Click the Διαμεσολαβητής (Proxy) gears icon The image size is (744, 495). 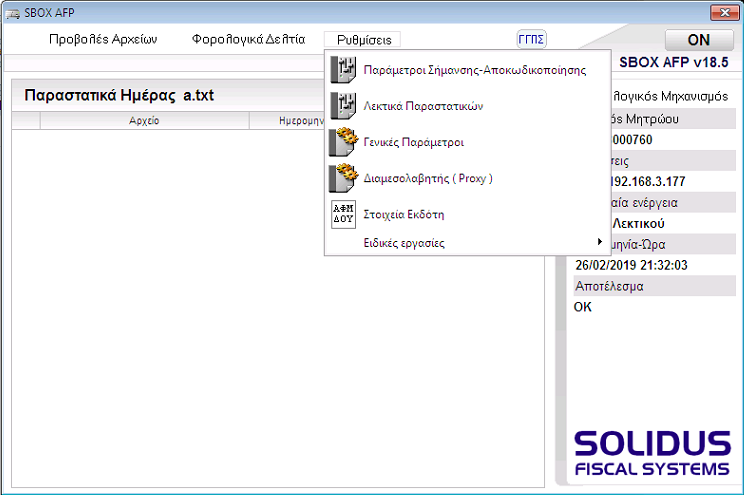click(x=343, y=178)
